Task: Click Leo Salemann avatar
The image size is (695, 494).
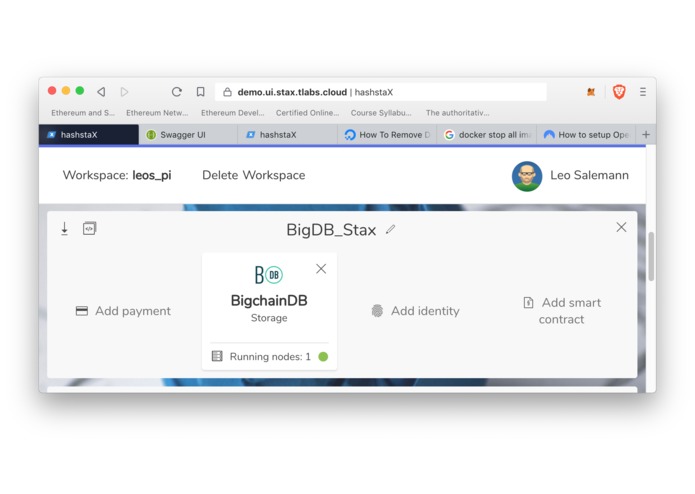Action: click(527, 176)
